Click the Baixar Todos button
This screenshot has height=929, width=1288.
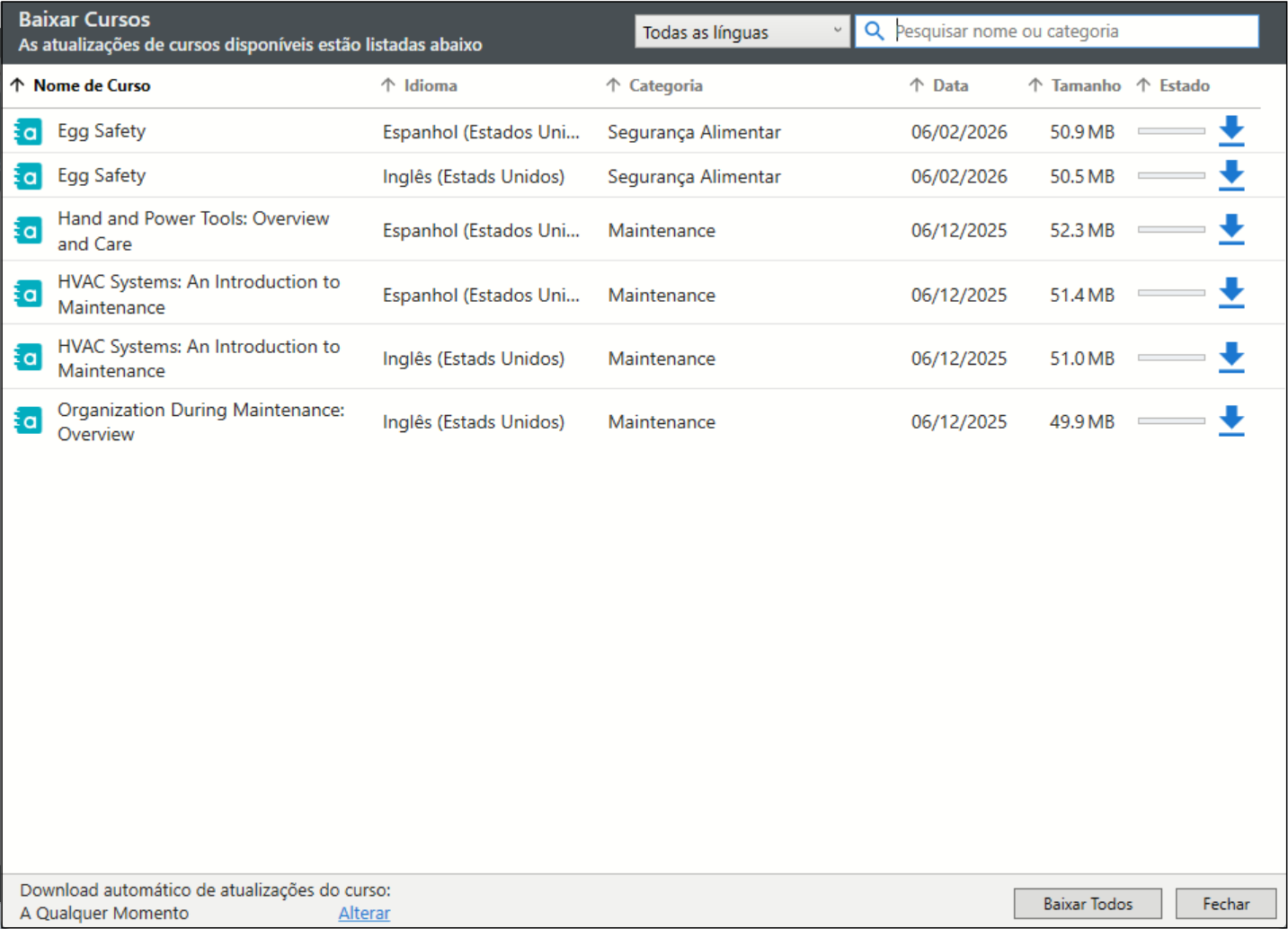pos(1088,904)
